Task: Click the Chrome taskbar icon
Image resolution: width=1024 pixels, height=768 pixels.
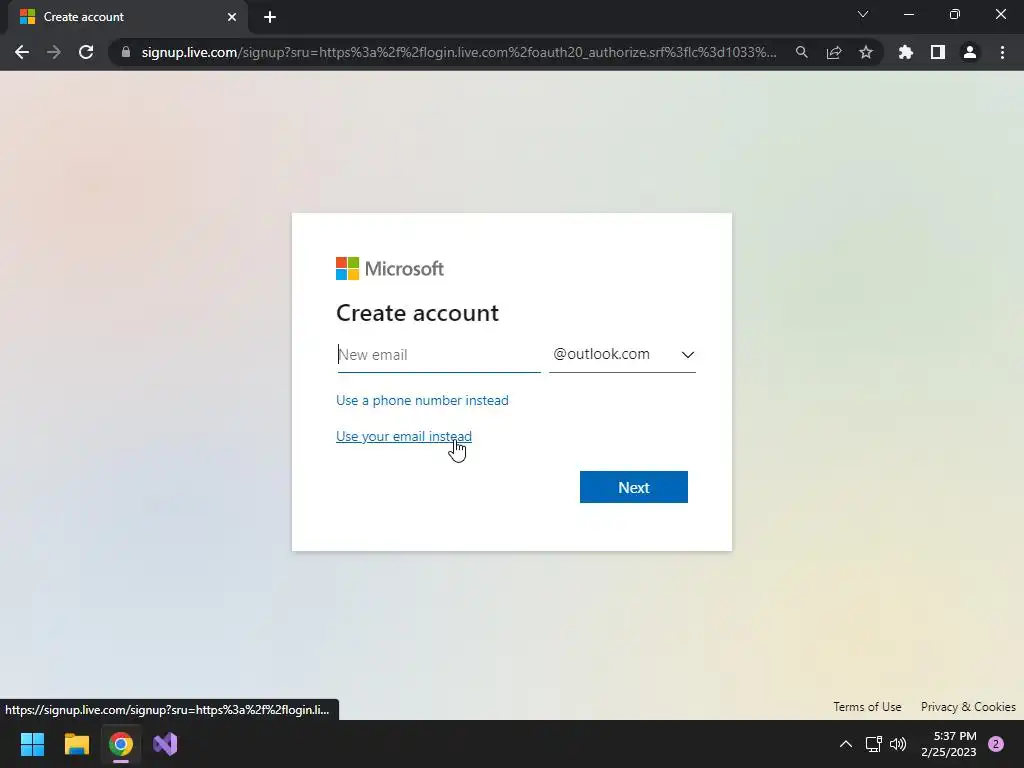Action: pyautogui.click(x=121, y=744)
